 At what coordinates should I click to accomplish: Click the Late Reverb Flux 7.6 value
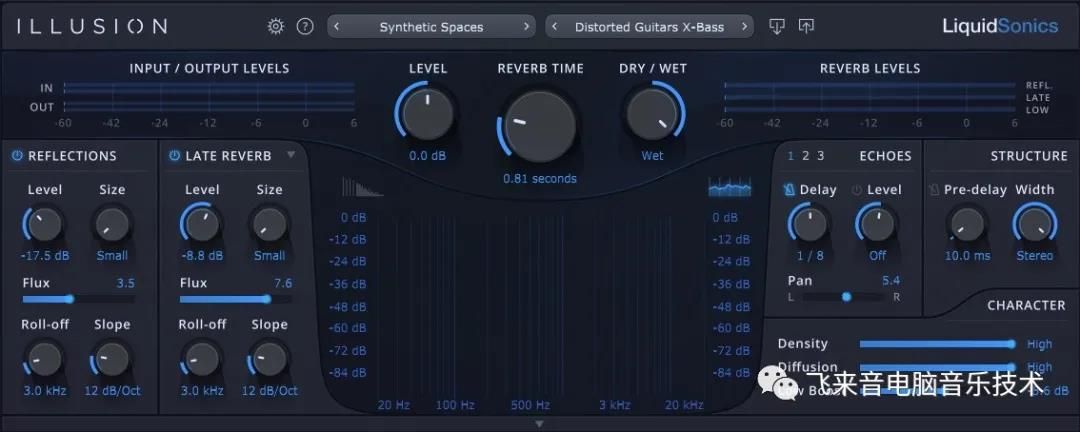pos(282,283)
